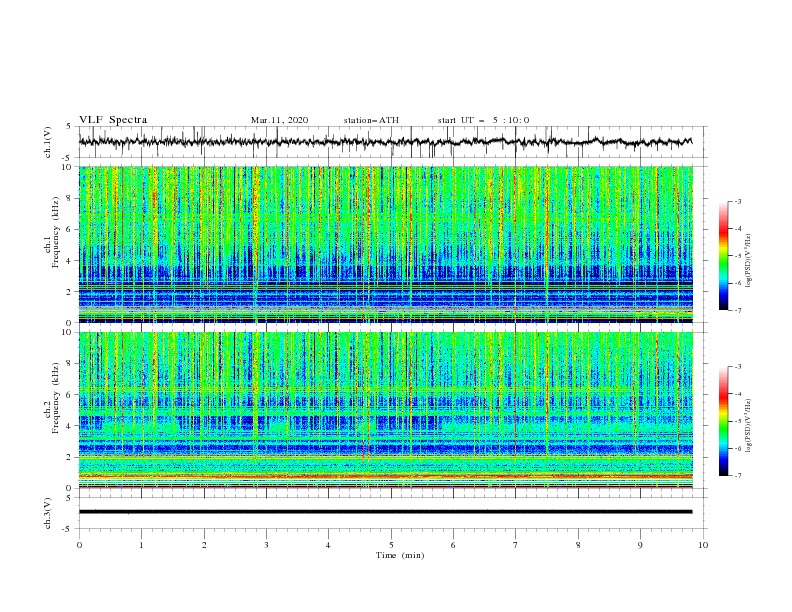This screenshot has width=792, height=612.
Task: Click the ch.2 PSD color scale bar
Action: coord(723,421)
